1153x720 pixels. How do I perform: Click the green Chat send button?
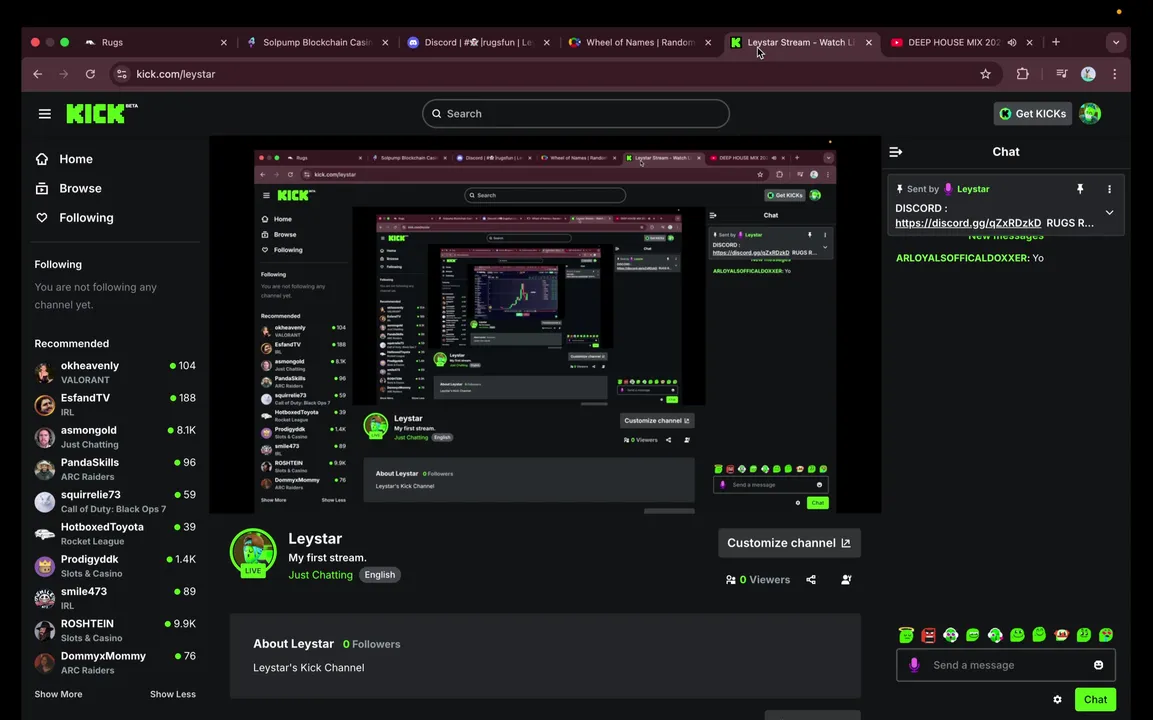1095,699
